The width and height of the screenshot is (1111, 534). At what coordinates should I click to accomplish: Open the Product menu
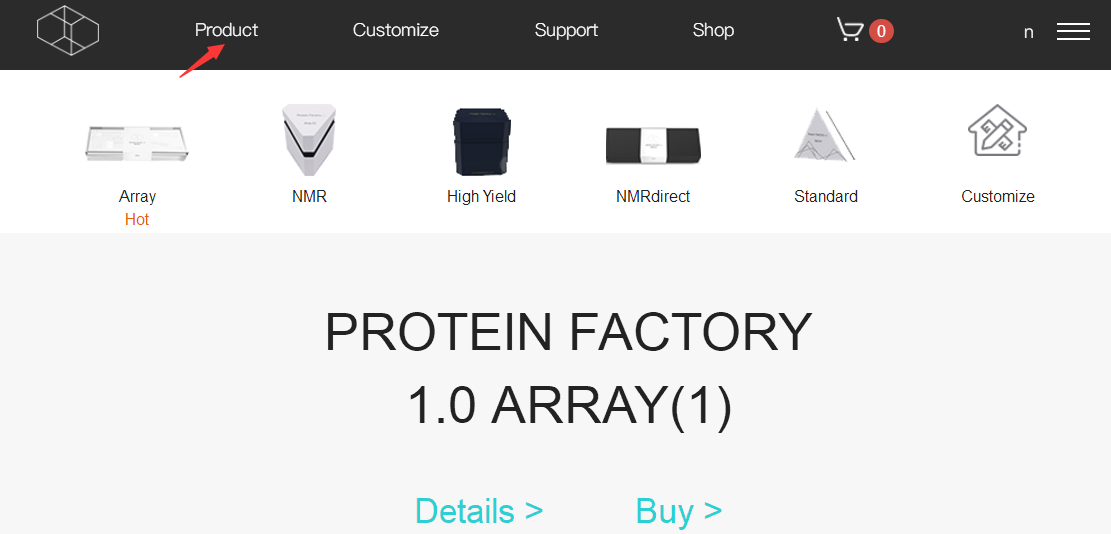227,30
